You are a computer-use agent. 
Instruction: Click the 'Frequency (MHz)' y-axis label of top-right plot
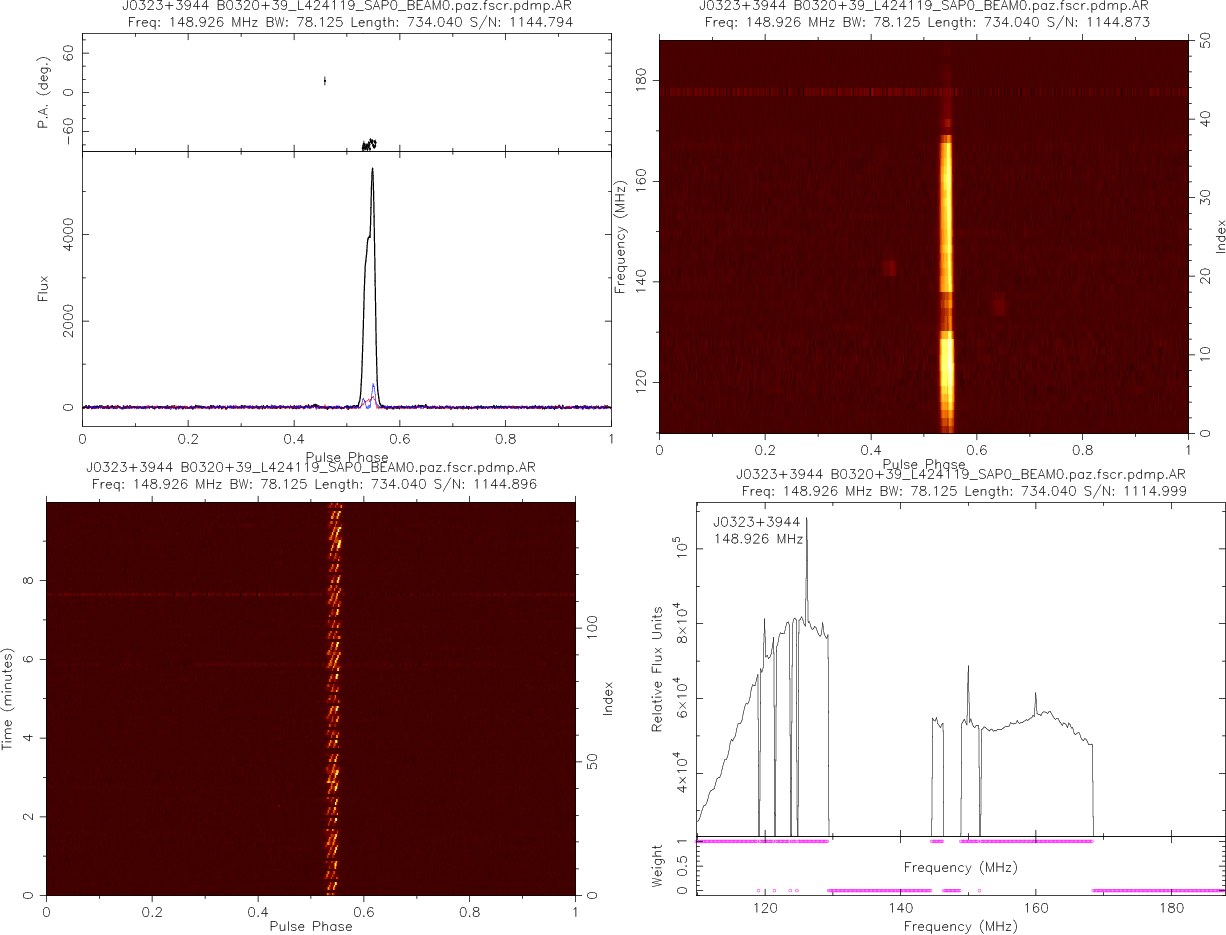[x=621, y=237]
